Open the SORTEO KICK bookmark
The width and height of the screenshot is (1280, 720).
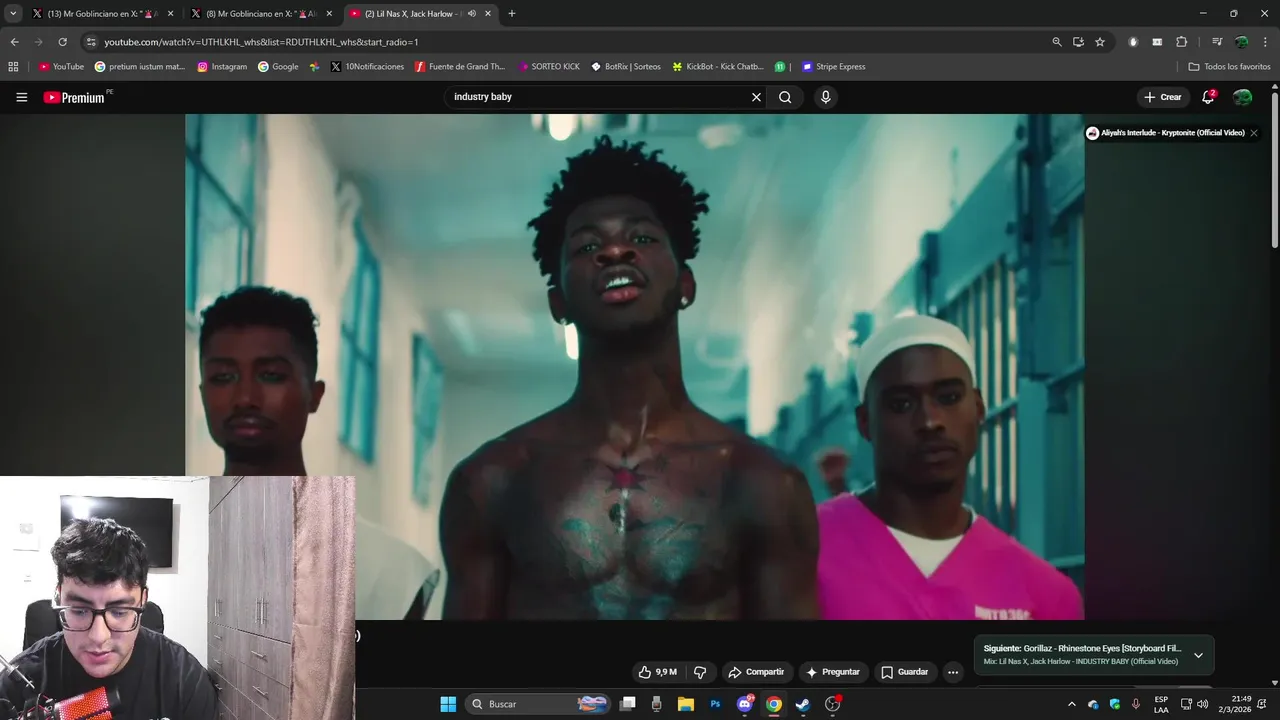tap(549, 67)
